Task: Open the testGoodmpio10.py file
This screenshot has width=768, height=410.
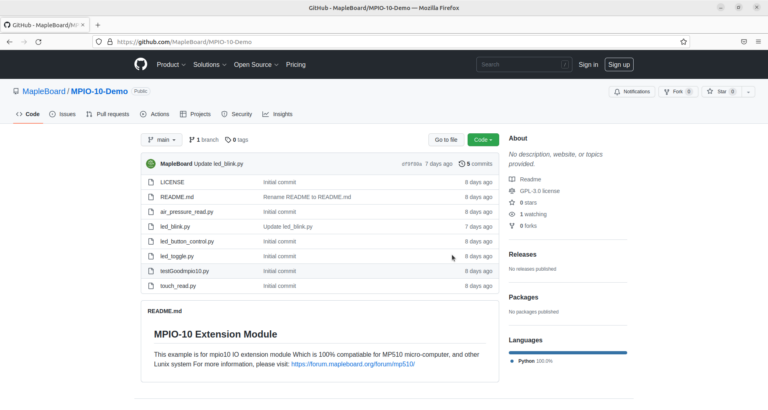Action: coord(185,271)
